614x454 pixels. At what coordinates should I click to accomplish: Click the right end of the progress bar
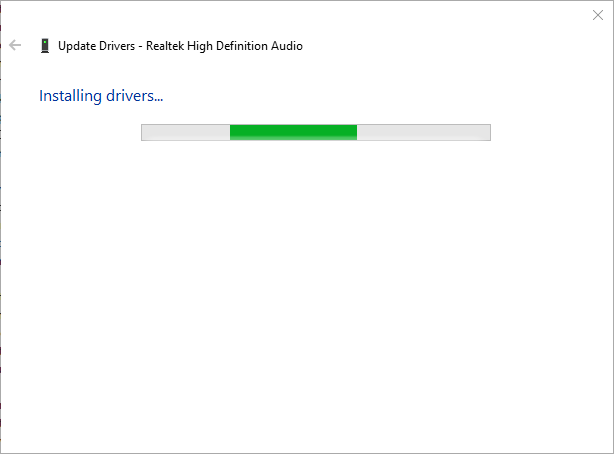point(484,132)
